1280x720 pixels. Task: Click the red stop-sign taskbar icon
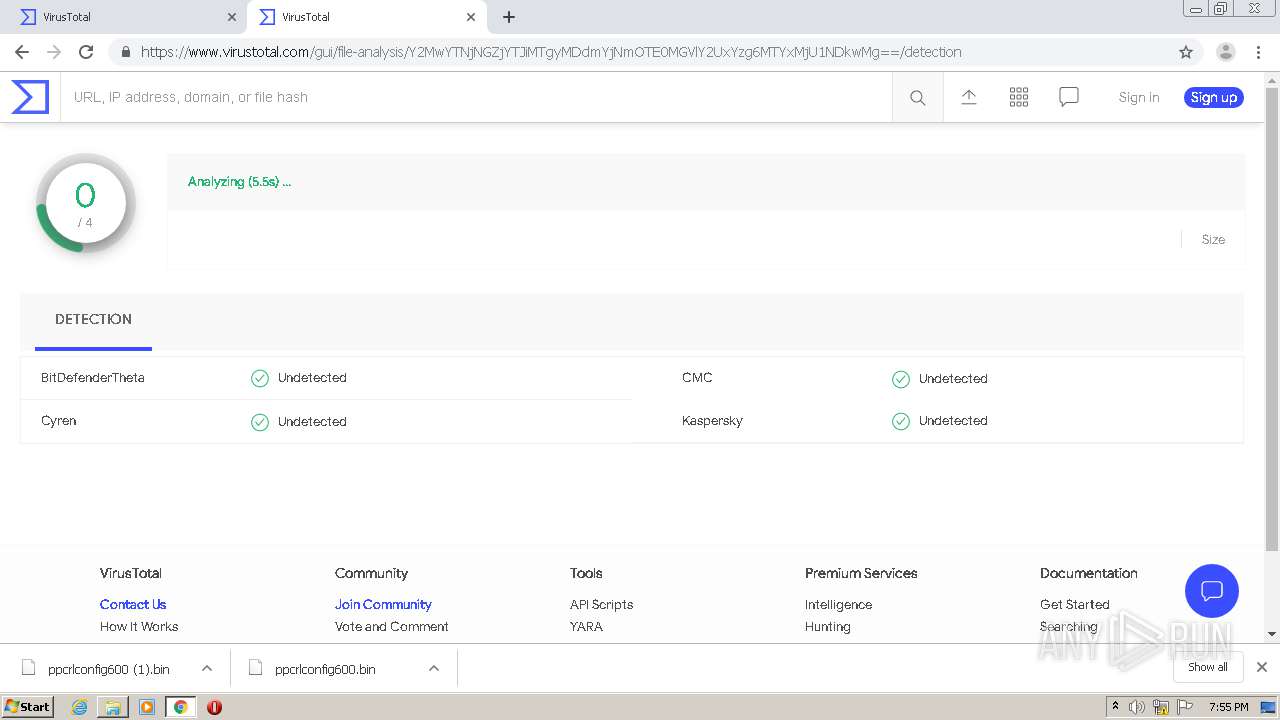pyautogui.click(x=214, y=707)
